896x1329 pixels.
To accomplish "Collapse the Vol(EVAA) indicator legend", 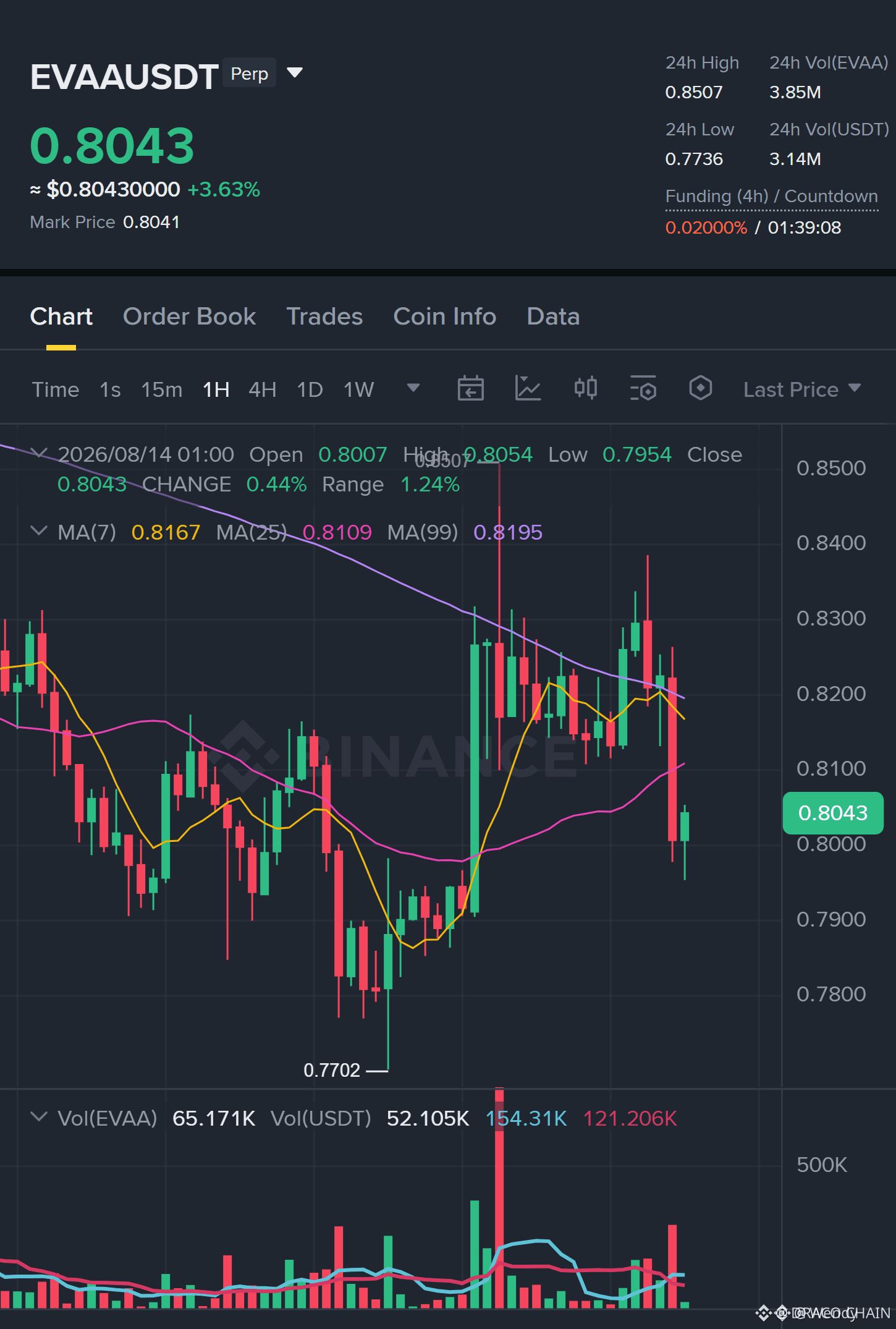I will [39, 1118].
